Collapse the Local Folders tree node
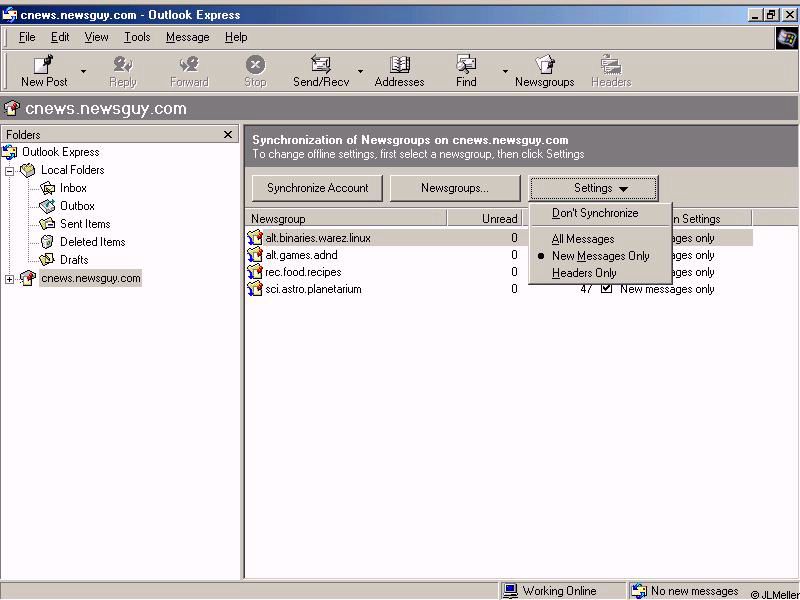The image size is (800, 600). (x=10, y=170)
